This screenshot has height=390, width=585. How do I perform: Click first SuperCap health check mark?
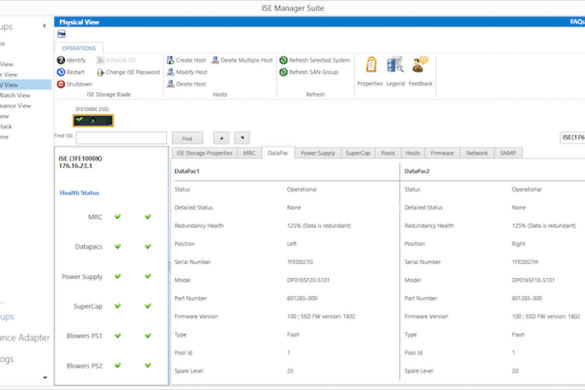click(x=118, y=306)
